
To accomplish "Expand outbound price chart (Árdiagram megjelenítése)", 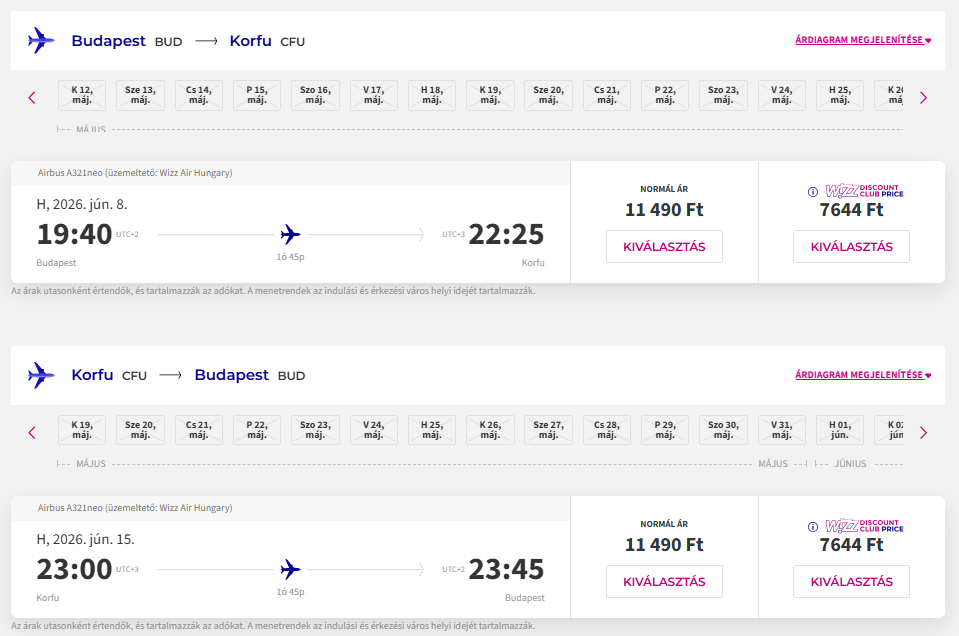I will (862, 41).
